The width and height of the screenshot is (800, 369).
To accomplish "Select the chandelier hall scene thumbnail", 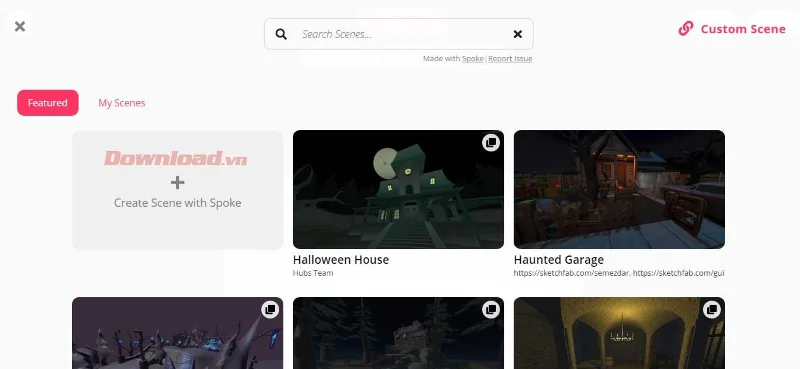I will (619, 333).
